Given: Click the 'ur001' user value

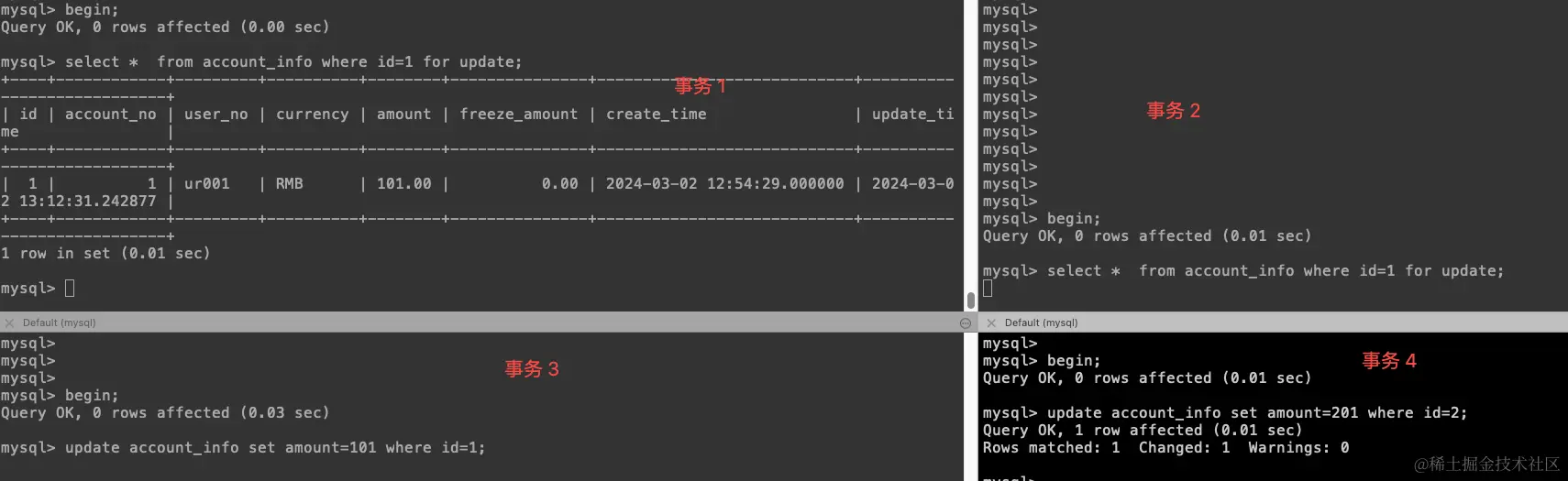Looking at the screenshot, I should point(207,184).
